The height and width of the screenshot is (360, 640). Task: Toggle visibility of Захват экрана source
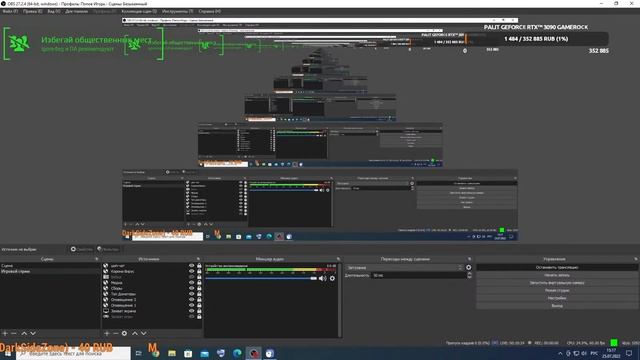[x=191, y=311]
